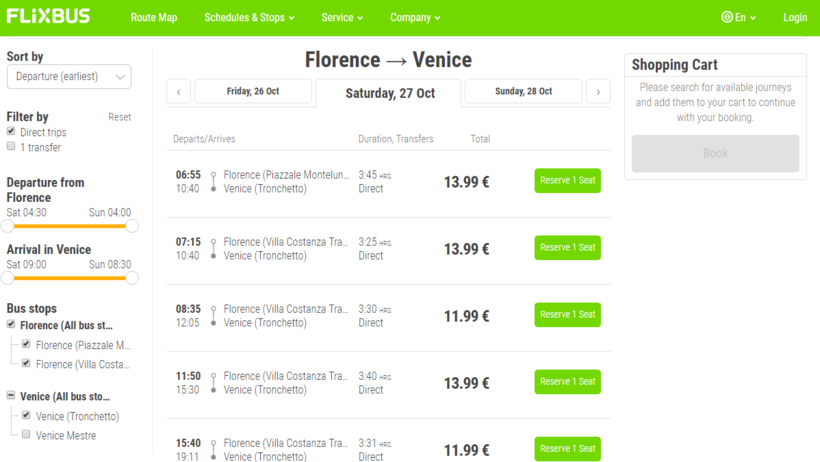The height and width of the screenshot is (462, 820).
Task: Collapse the Venice bus stops group
Action: (x=11, y=396)
